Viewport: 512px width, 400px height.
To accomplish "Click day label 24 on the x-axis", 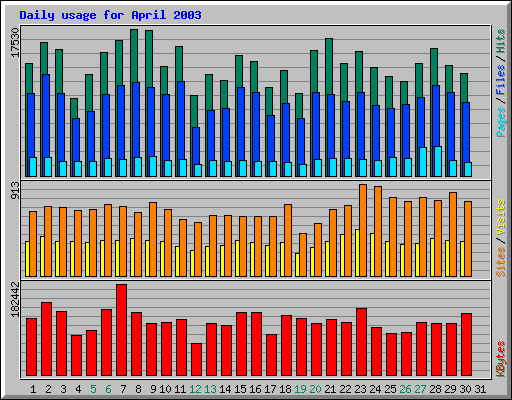I will click(375, 389).
